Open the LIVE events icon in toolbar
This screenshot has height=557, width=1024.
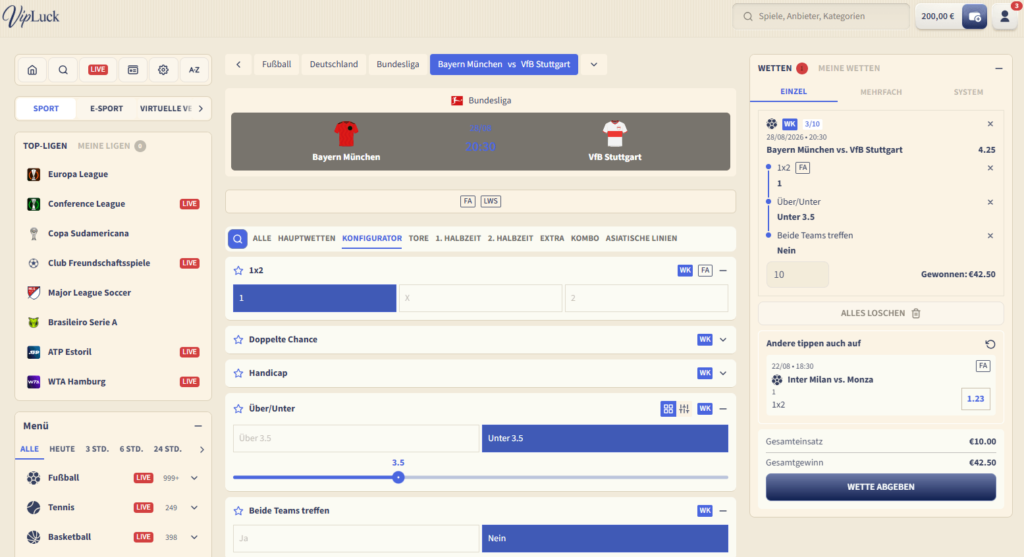98,70
